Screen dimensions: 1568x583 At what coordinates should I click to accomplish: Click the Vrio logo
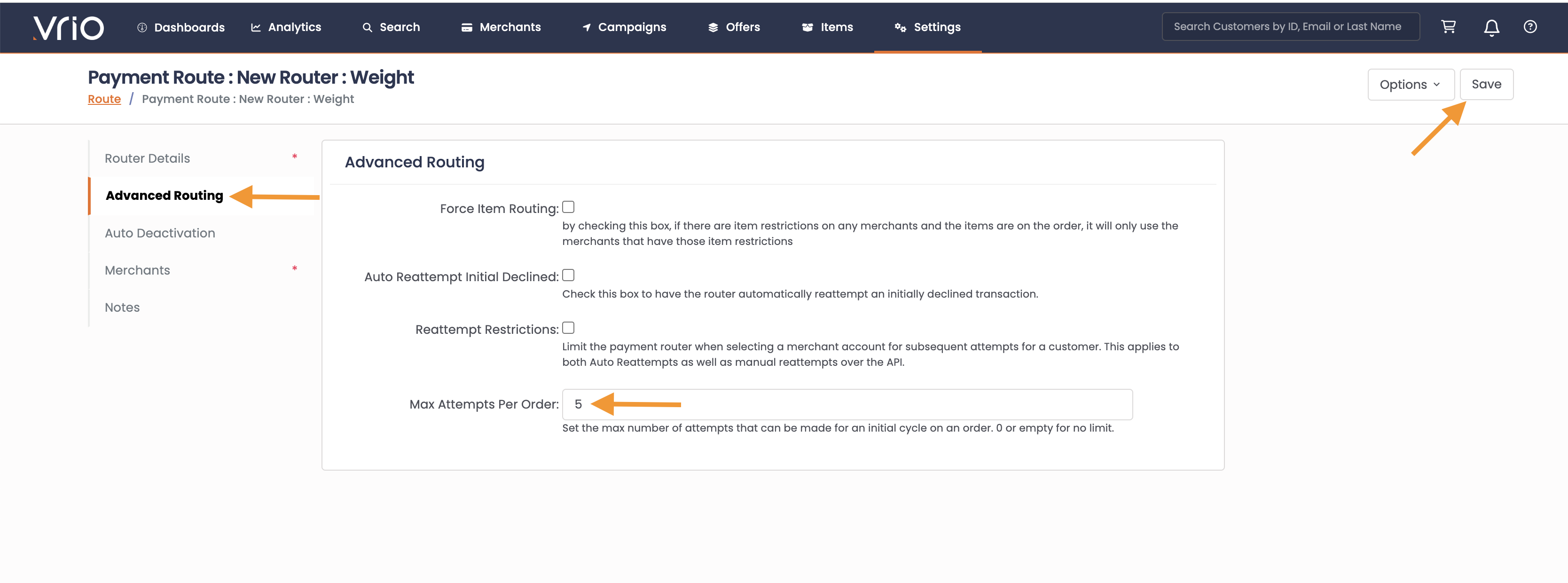pyautogui.click(x=68, y=27)
